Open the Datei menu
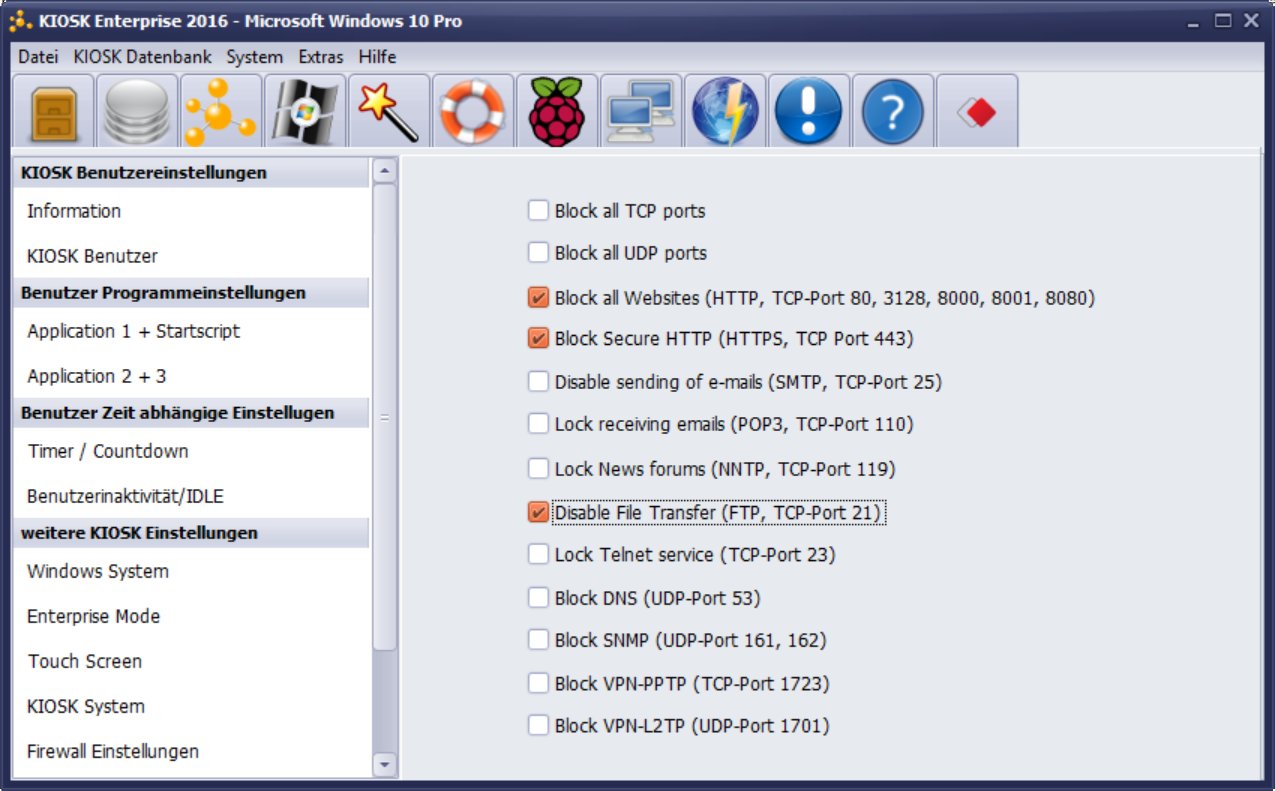 [x=38, y=57]
